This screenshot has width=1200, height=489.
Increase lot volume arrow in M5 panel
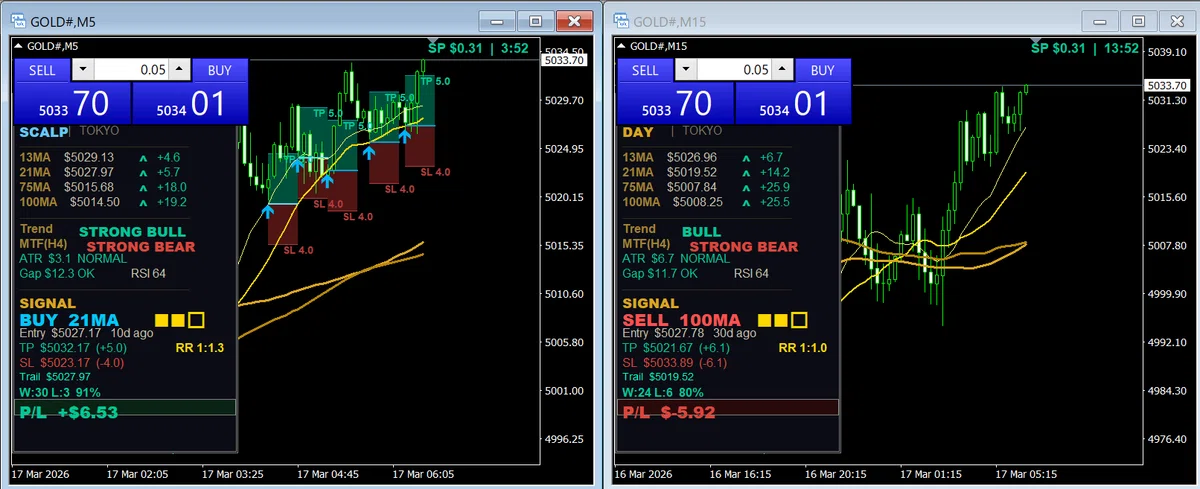click(x=179, y=70)
